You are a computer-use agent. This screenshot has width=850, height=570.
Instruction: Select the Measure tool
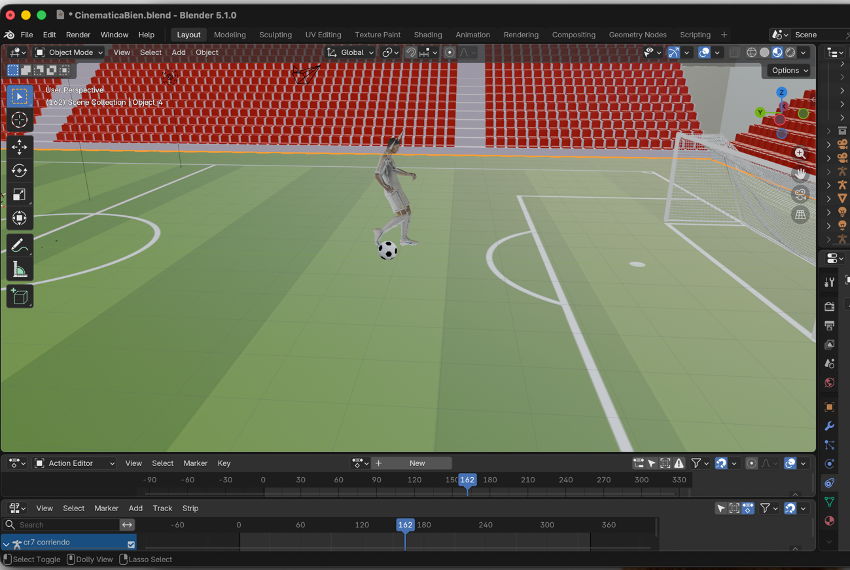coord(19,269)
